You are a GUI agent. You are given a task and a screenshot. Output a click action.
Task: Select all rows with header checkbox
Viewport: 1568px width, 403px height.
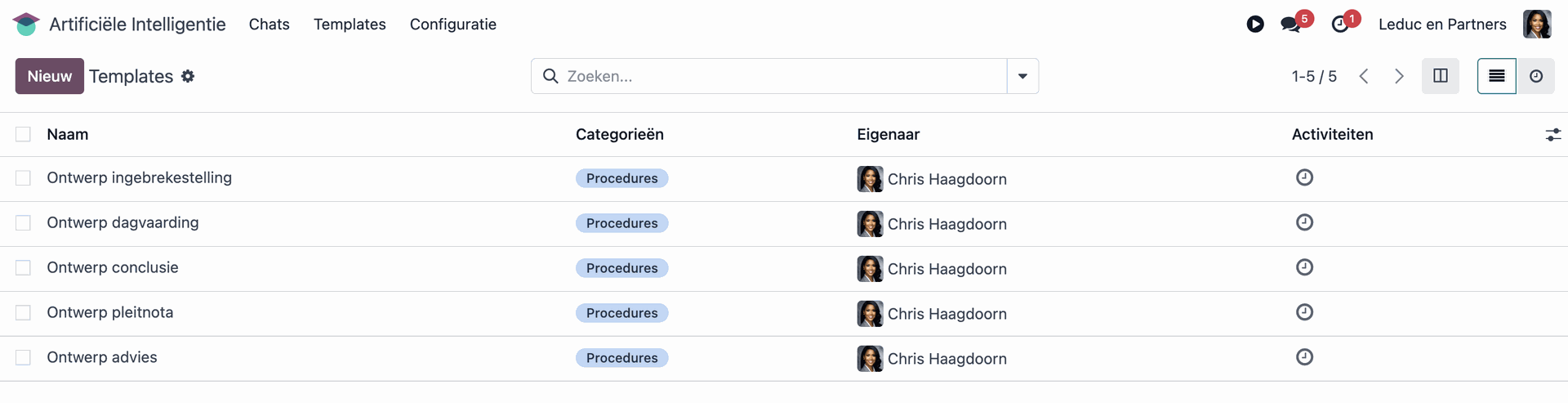pos(23,134)
